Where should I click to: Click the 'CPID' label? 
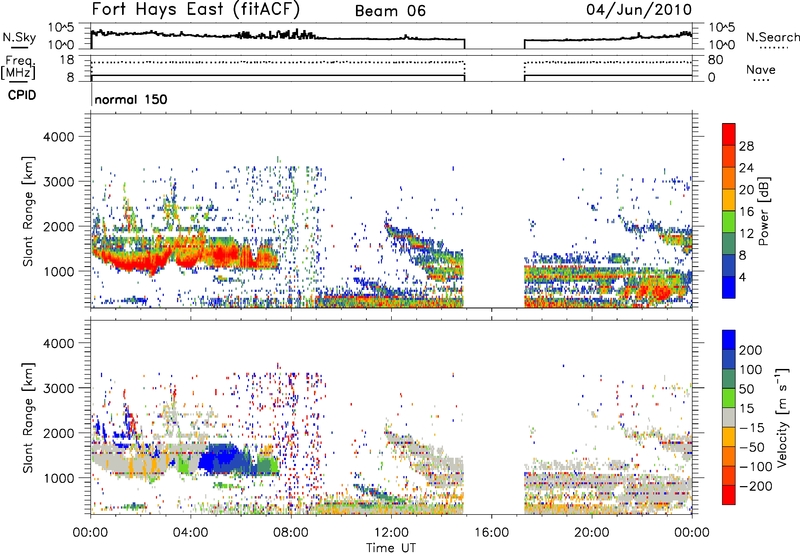[22, 95]
